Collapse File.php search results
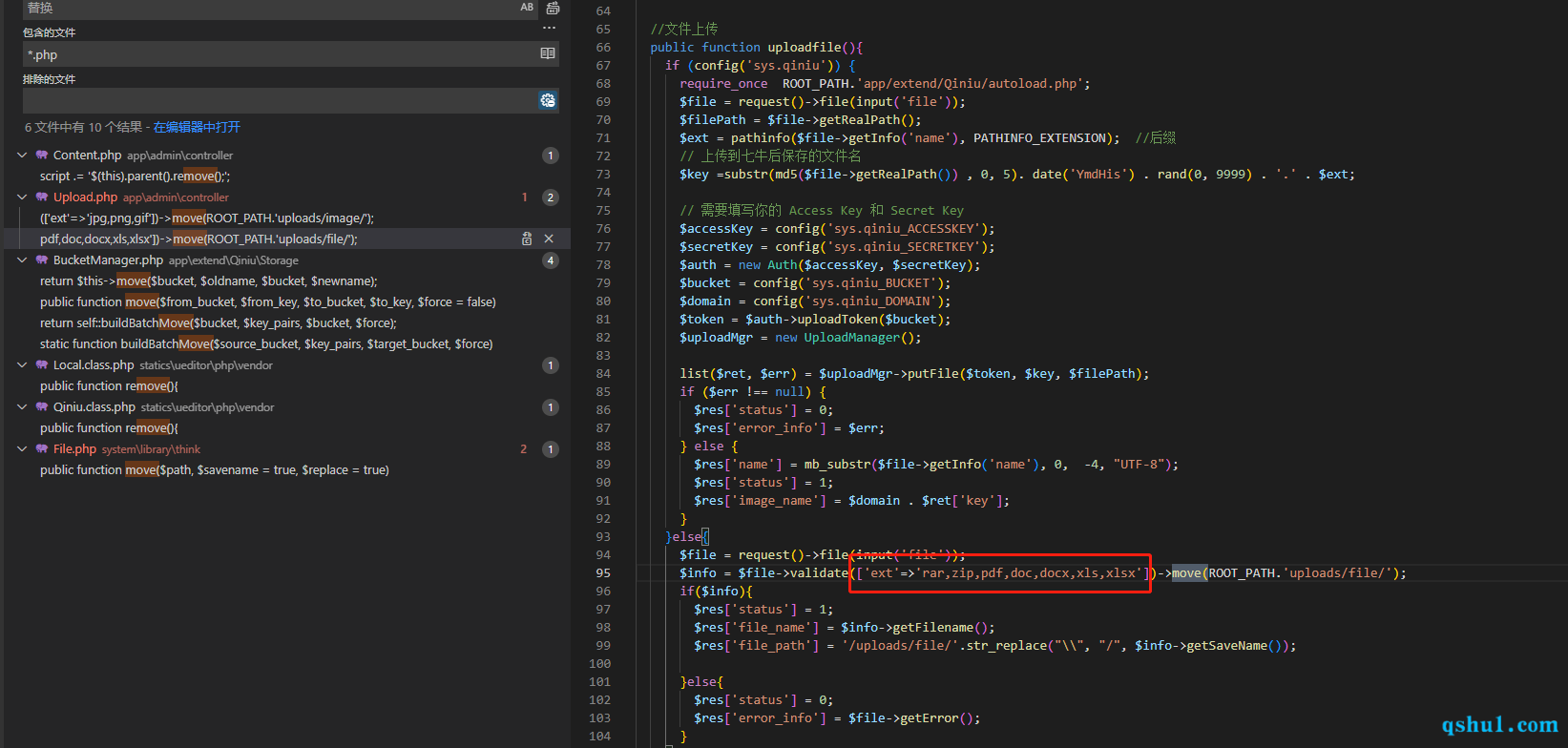Image resolution: width=1568 pixels, height=748 pixels. click(x=22, y=449)
